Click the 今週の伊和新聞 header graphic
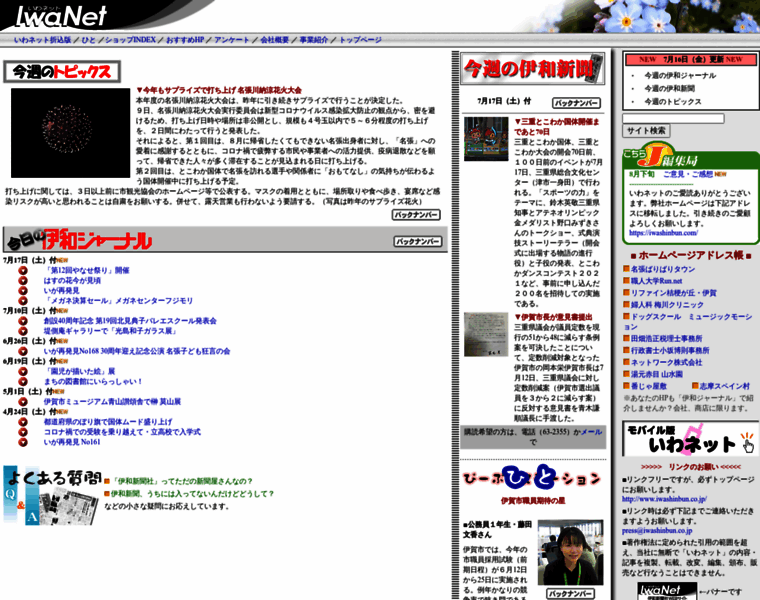The width and height of the screenshot is (760, 600). pos(532,68)
